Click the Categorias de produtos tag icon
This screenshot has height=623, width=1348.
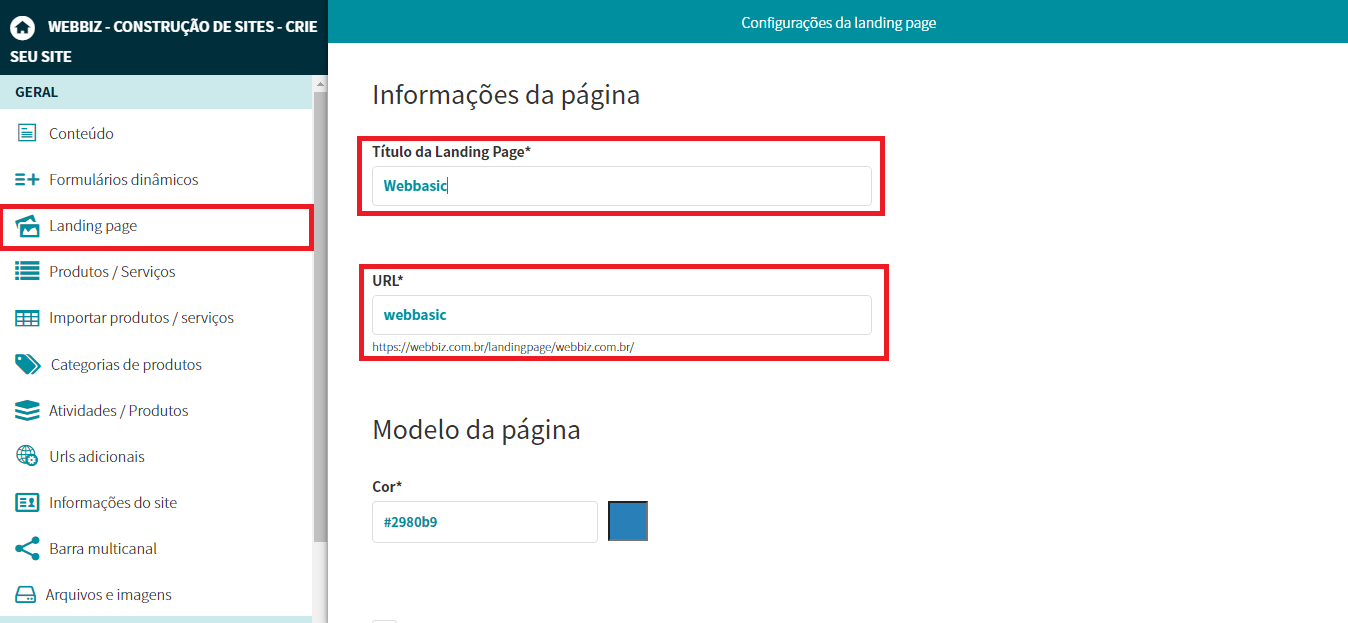[28, 364]
